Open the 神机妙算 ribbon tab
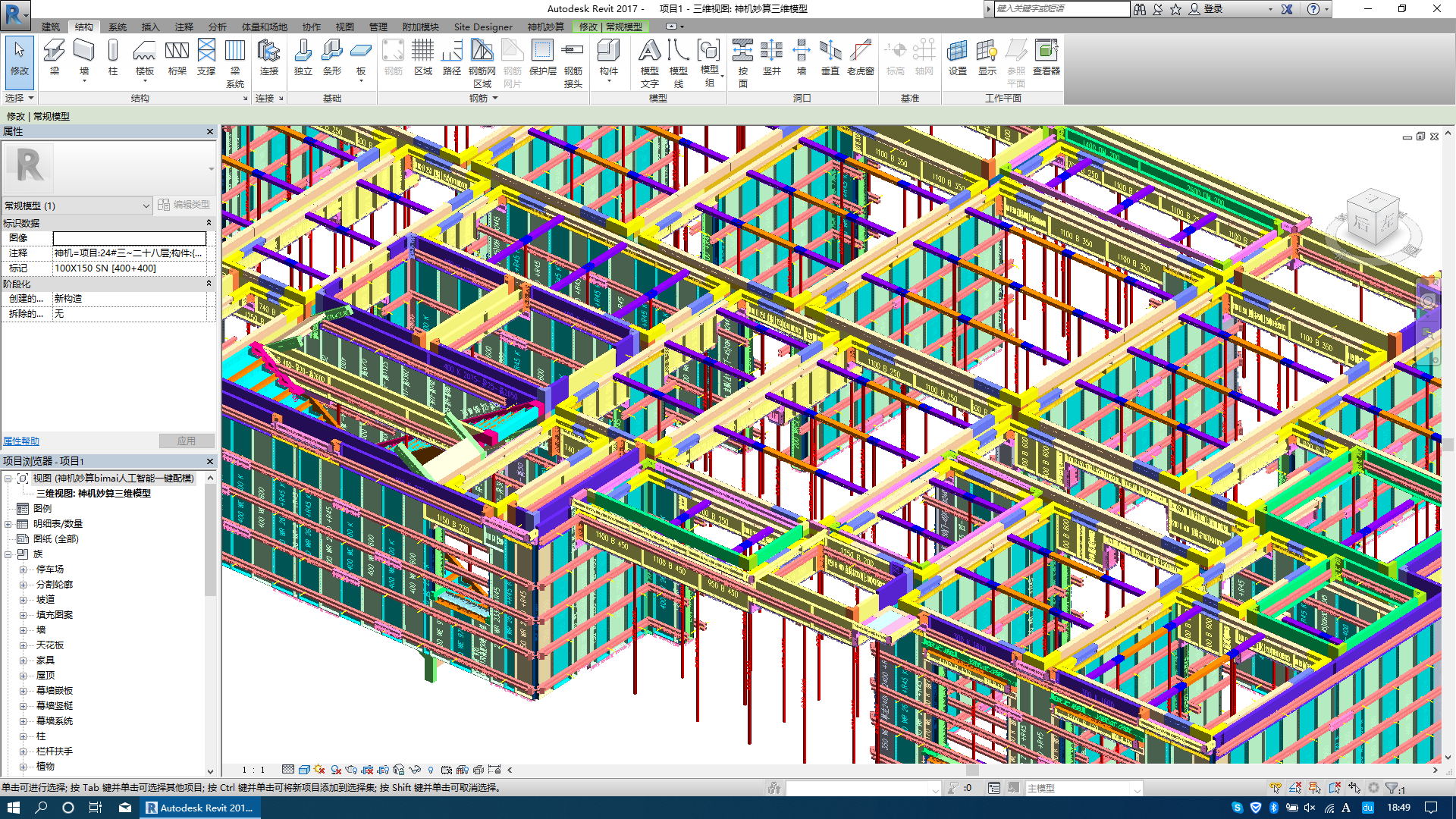 click(x=546, y=27)
